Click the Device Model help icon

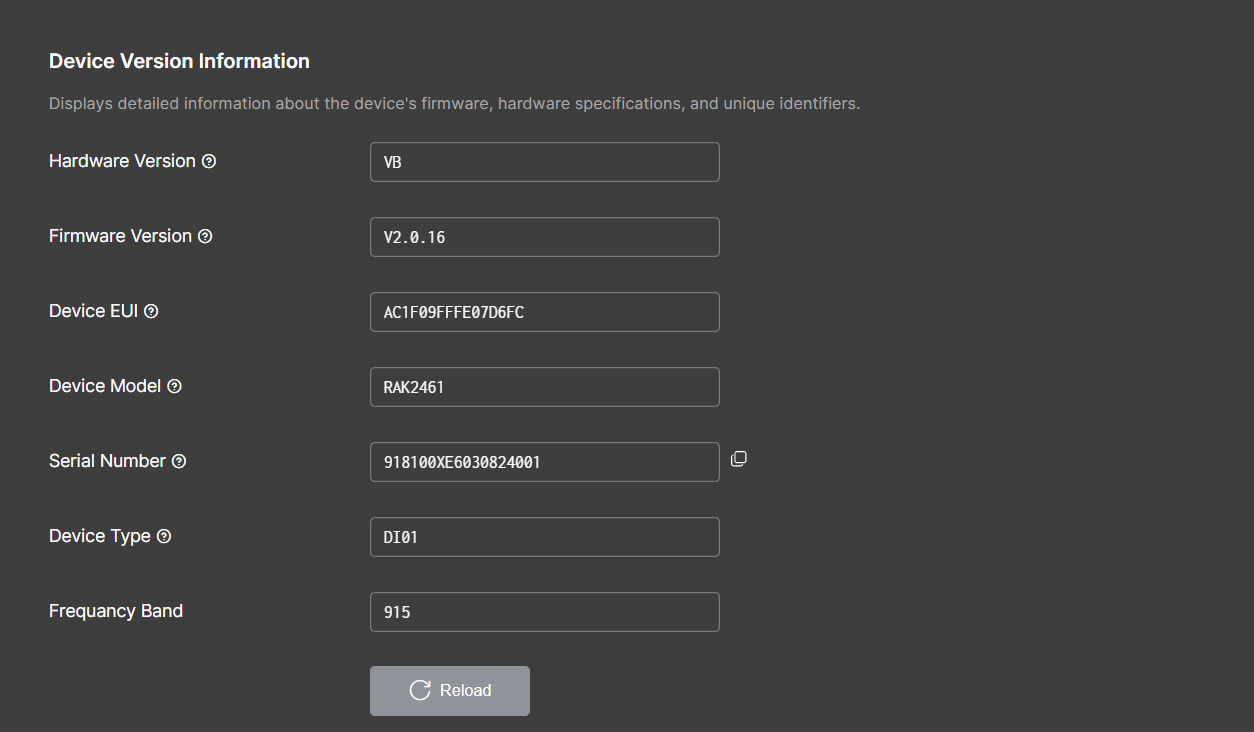(x=174, y=386)
